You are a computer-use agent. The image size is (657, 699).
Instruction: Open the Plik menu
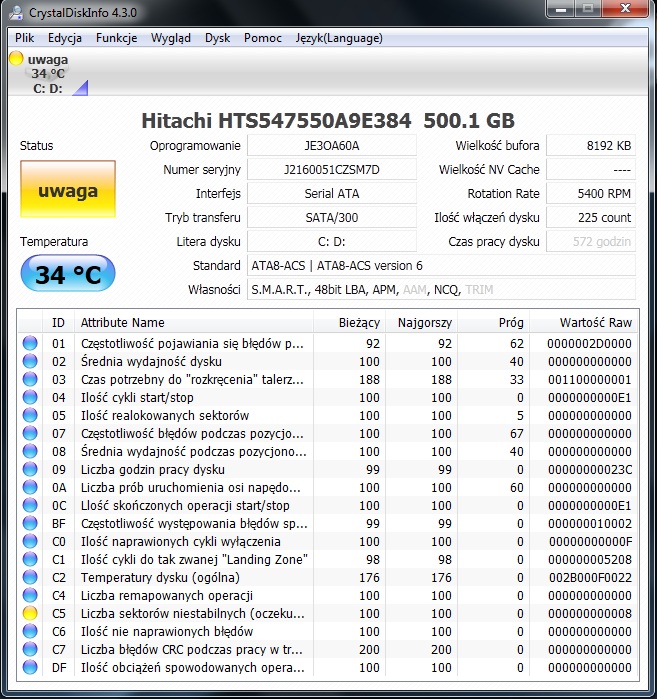coord(24,38)
